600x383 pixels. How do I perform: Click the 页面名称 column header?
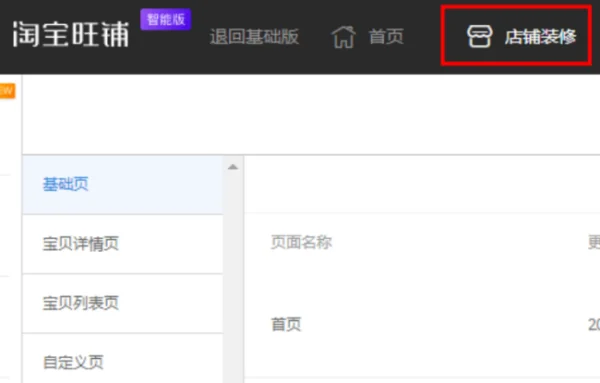coord(301,242)
